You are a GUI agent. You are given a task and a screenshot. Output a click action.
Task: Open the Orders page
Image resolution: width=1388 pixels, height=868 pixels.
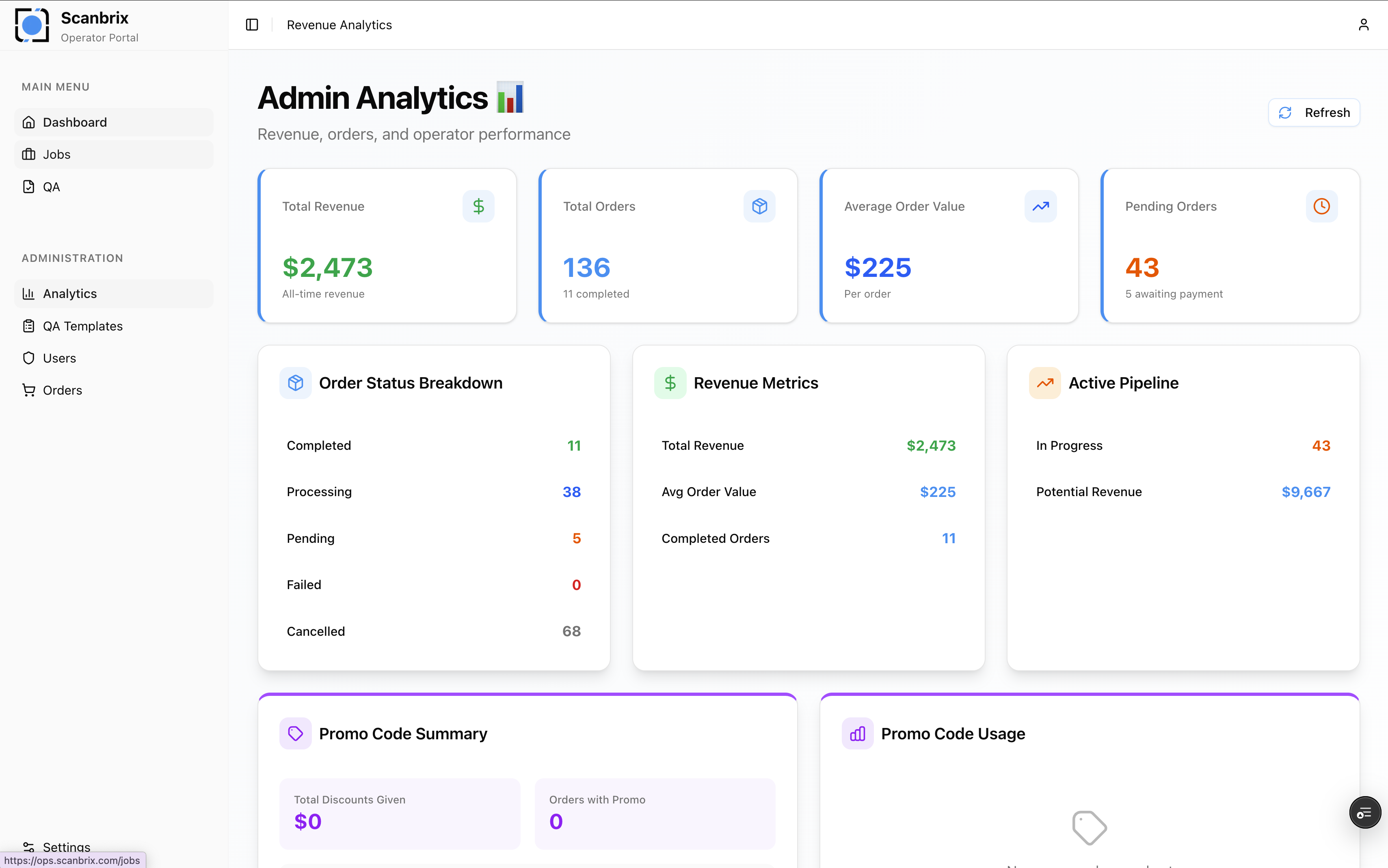(62, 390)
